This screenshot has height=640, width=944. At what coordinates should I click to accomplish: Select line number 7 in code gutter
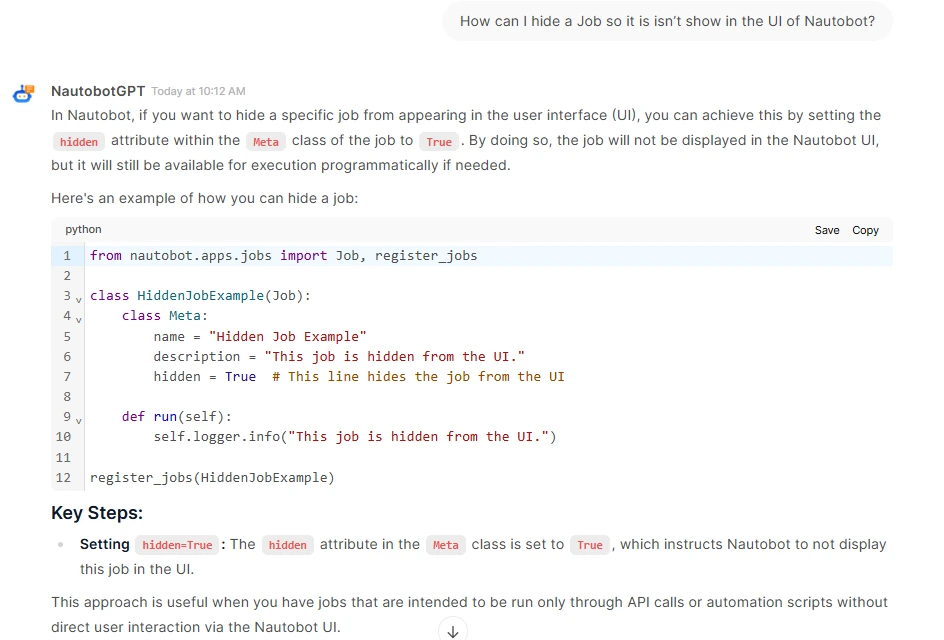tap(67, 376)
